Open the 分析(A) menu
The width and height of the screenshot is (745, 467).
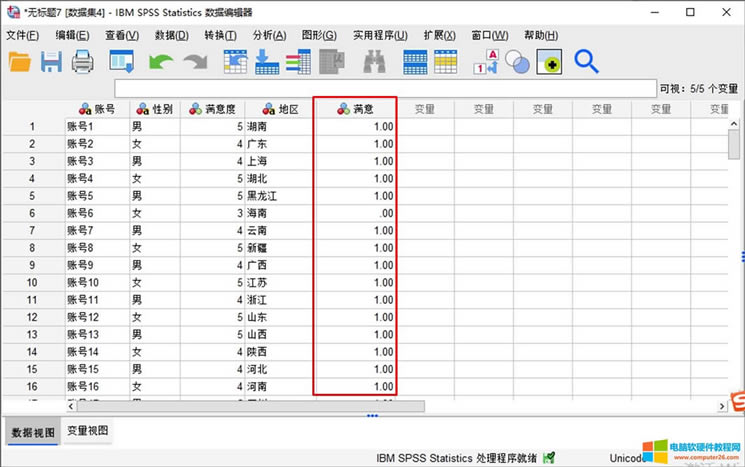(x=269, y=36)
